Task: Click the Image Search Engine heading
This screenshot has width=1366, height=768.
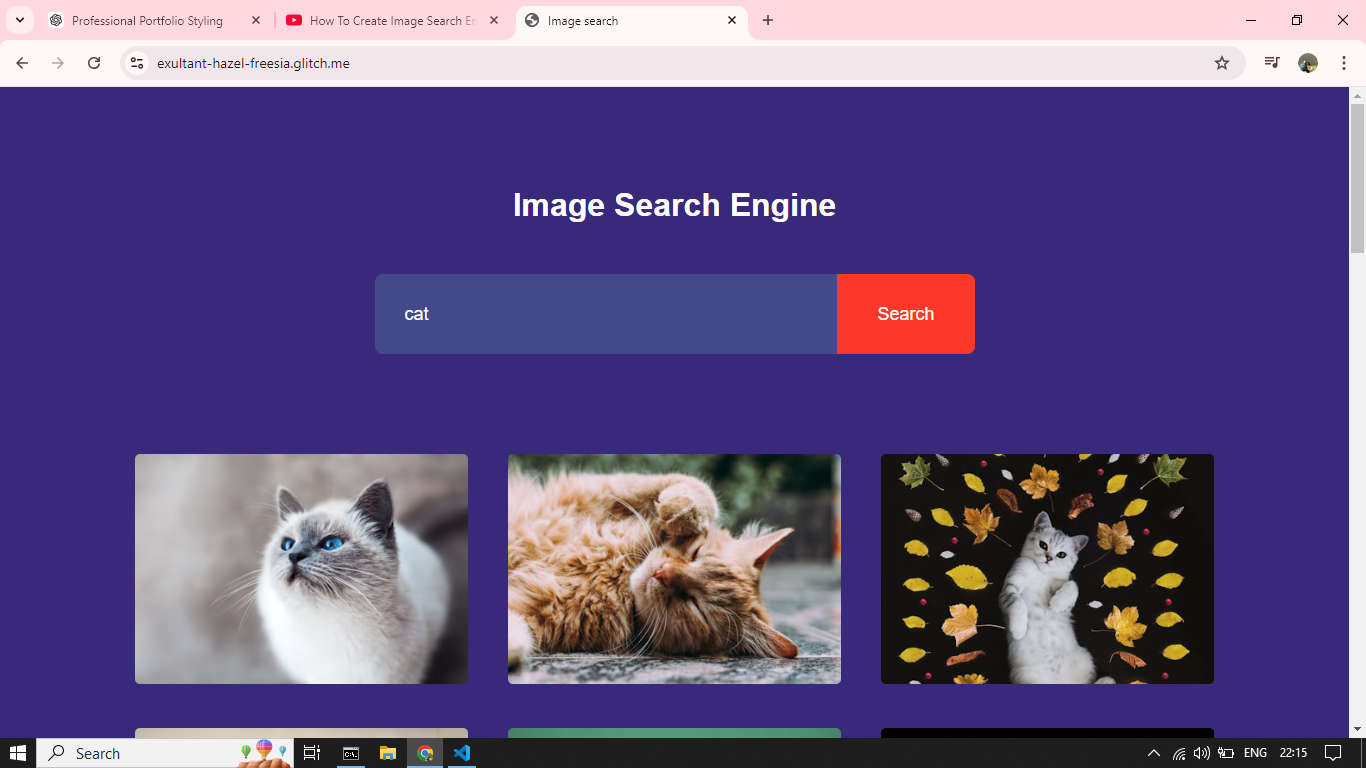Action: tap(674, 205)
